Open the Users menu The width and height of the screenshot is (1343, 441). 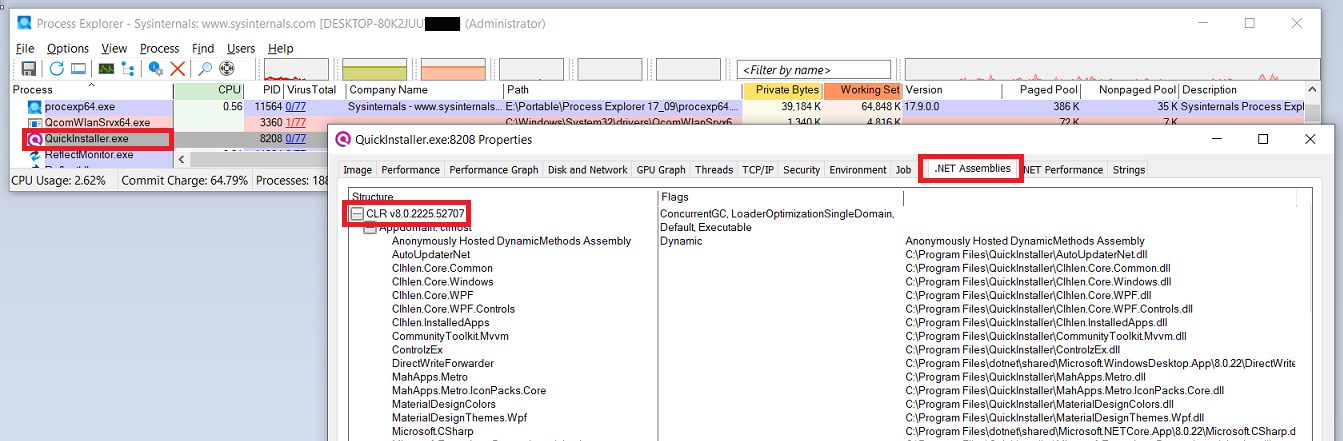click(241, 48)
